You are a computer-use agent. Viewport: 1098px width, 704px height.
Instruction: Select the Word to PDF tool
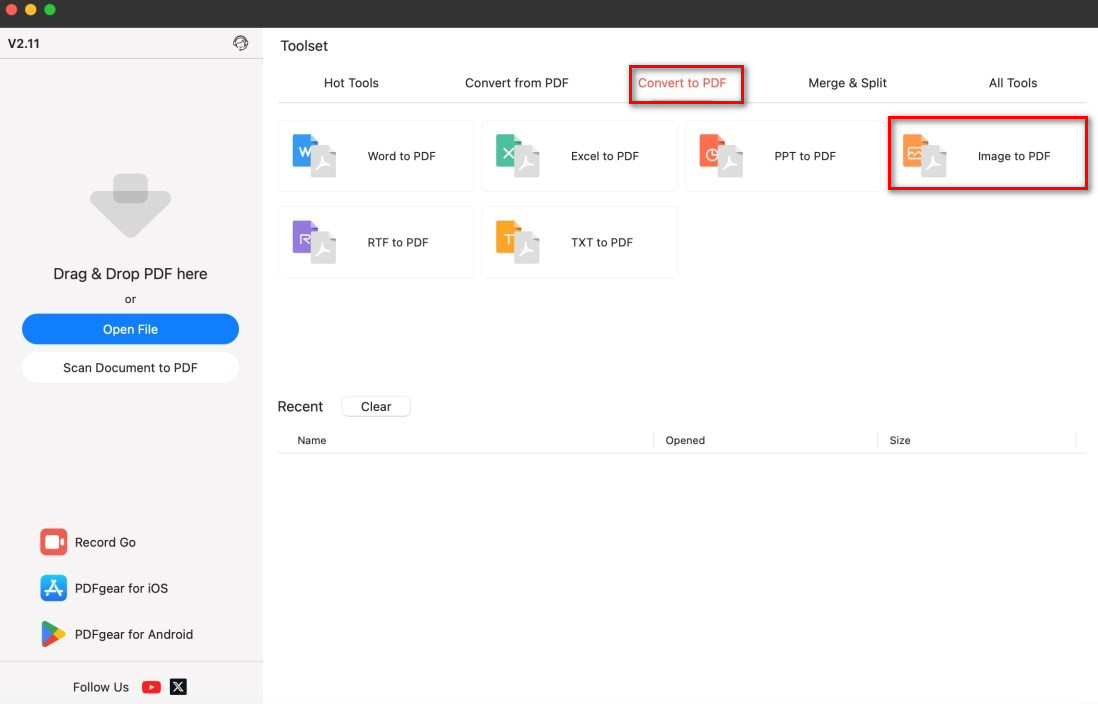[x=376, y=156]
